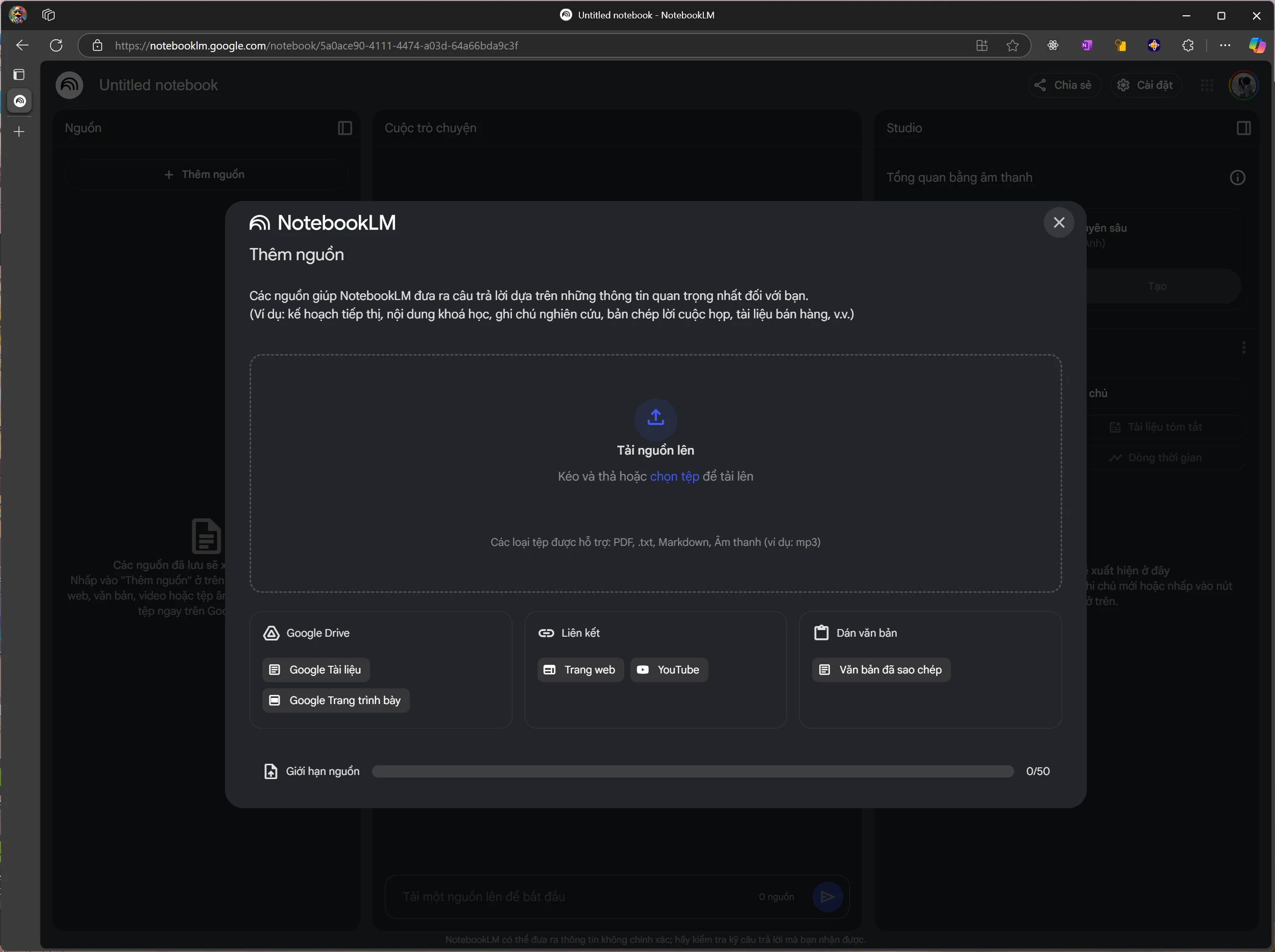Open the extensions puzzle icon
This screenshot has width=1275, height=952.
click(1188, 45)
